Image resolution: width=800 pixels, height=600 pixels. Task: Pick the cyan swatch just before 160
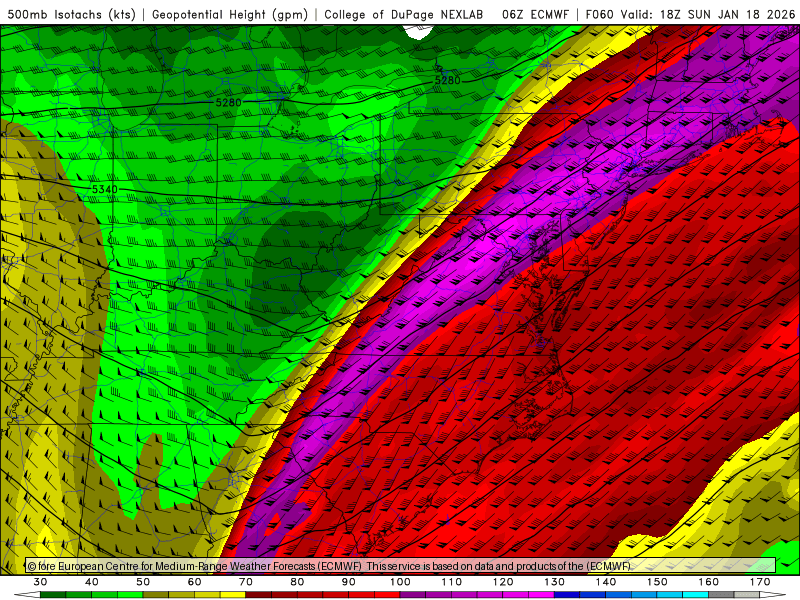click(695, 595)
